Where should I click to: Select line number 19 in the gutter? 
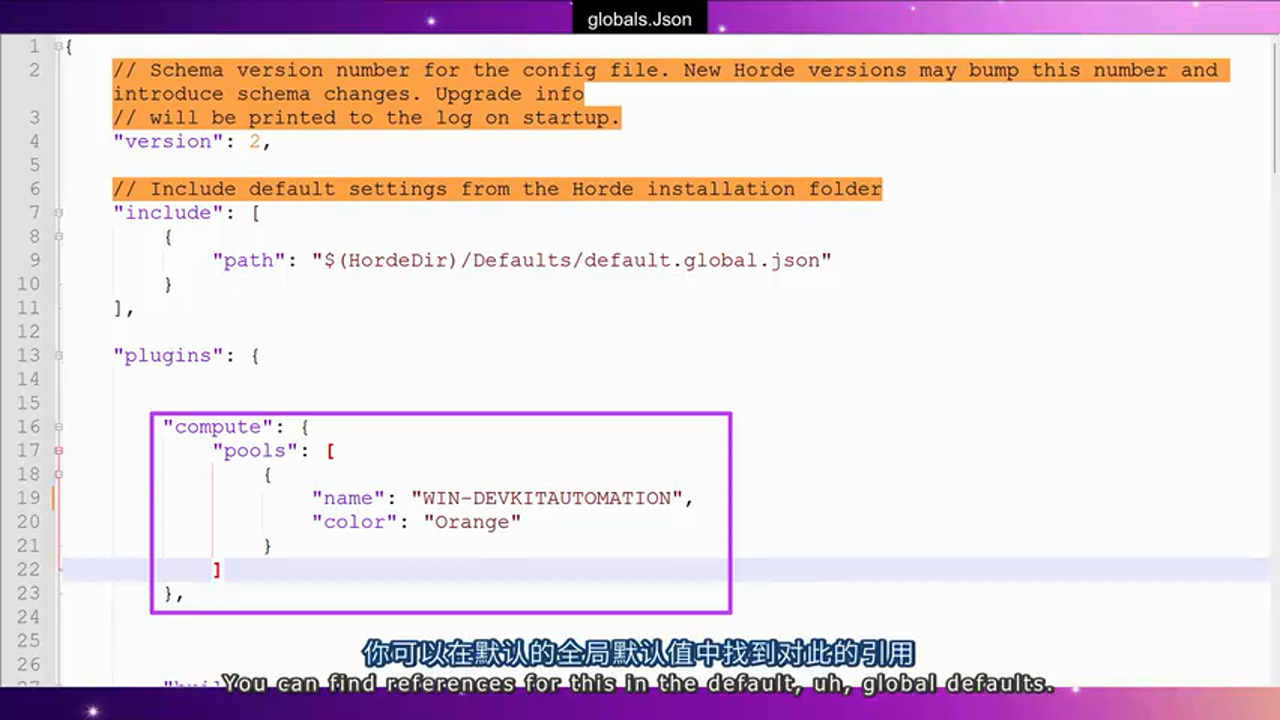28,498
